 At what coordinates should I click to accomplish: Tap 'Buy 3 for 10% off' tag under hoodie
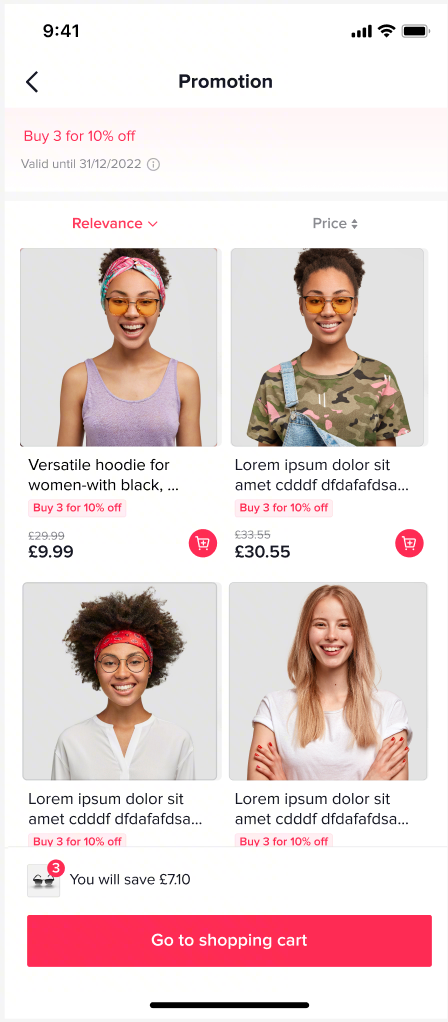coord(77,508)
